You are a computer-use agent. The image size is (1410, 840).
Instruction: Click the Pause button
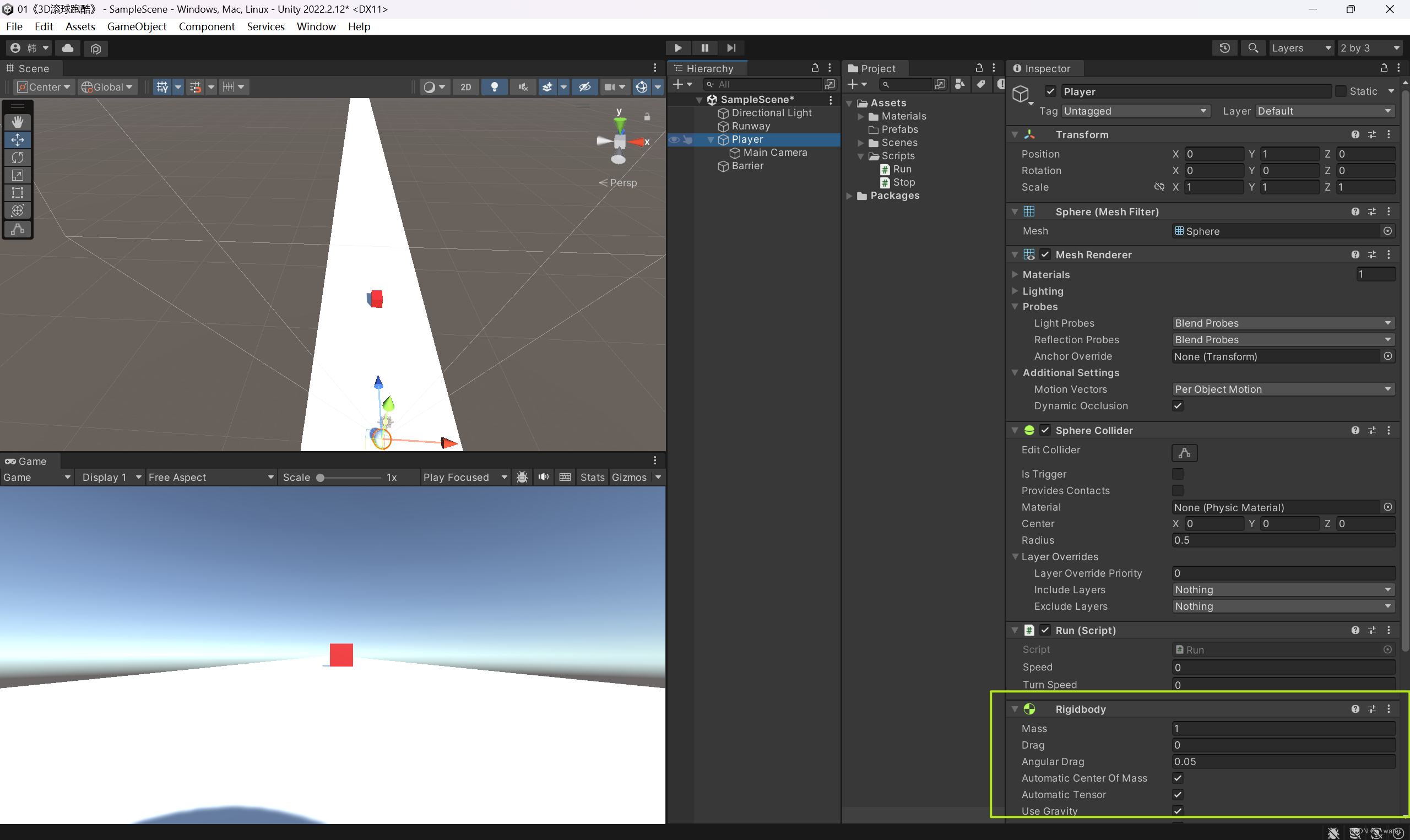tap(704, 48)
